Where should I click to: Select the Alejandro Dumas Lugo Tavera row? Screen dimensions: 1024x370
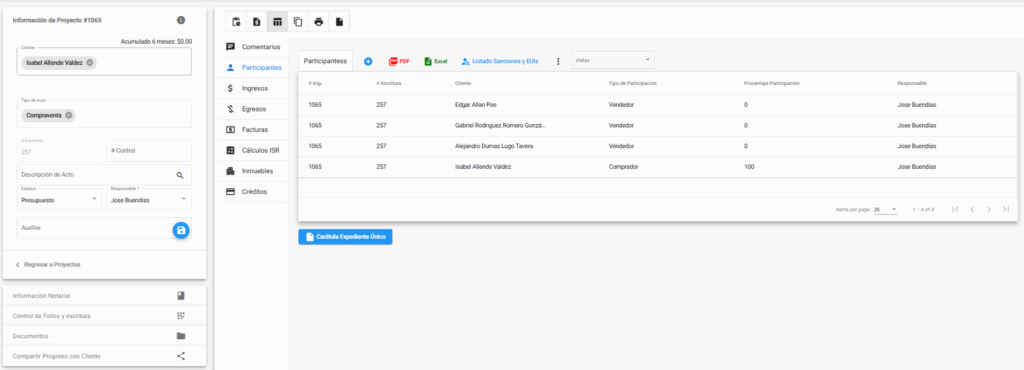(x=658, y=146)
